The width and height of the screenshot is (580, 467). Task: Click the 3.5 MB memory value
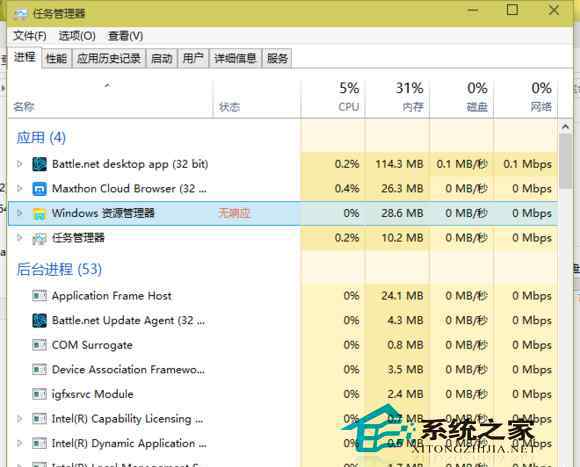pos(405,369)
